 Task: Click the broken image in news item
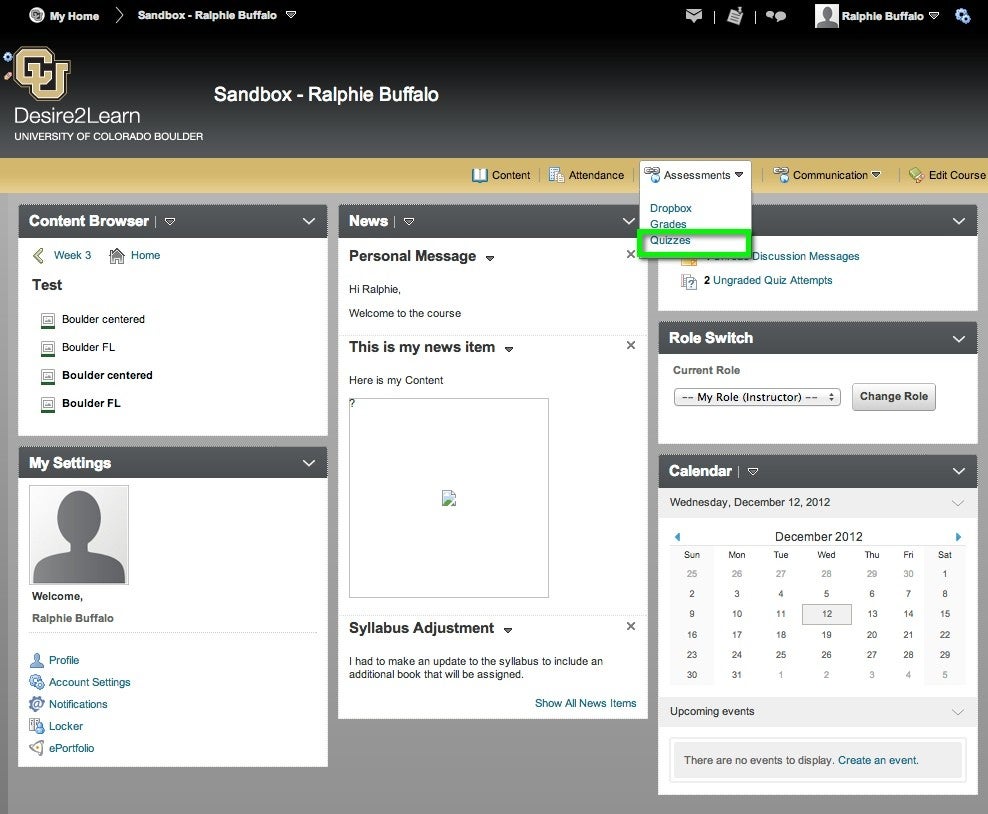tap(449, 498)
